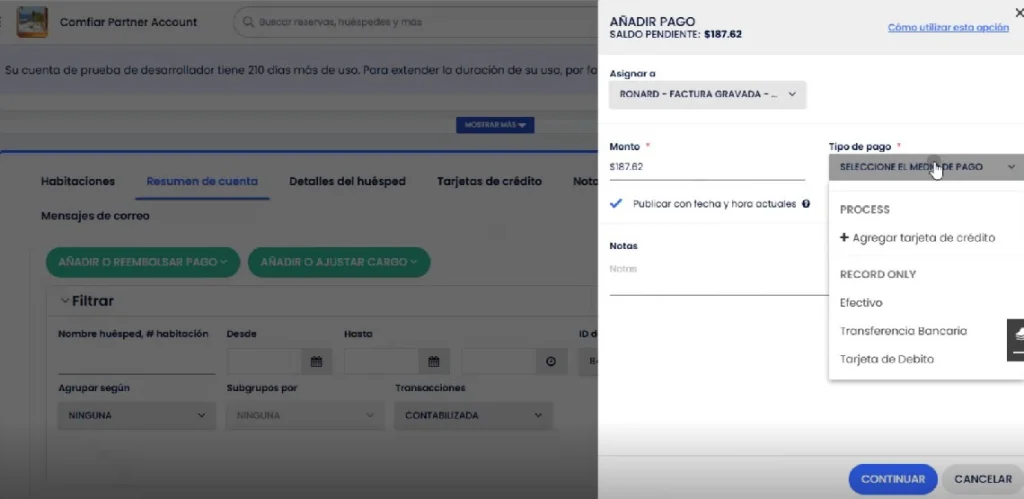1024x499 pixels.
Task: Expand the Transacciones Contabilizada dropdown
Action: coord(473,414)
